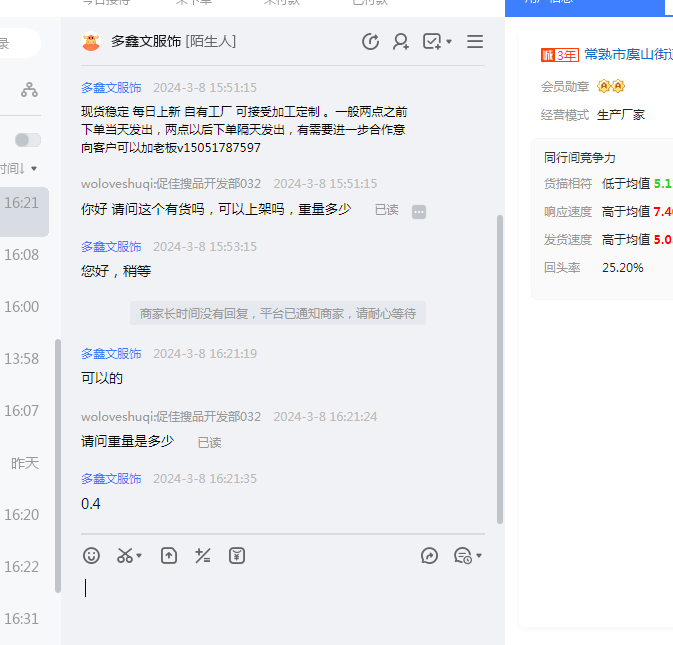This screenshot has height=645, width=673.
Task: Click the yuan price quote icon
Action: [x=237, y=556]
